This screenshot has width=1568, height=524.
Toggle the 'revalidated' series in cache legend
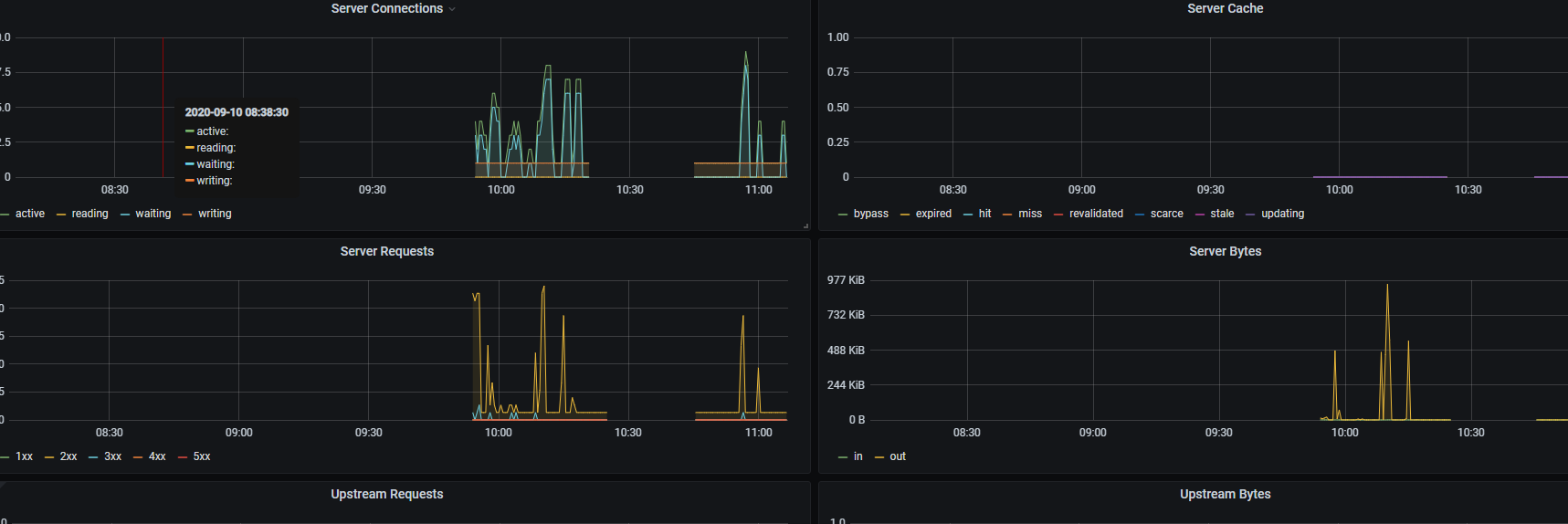[x=1096, y=214]
